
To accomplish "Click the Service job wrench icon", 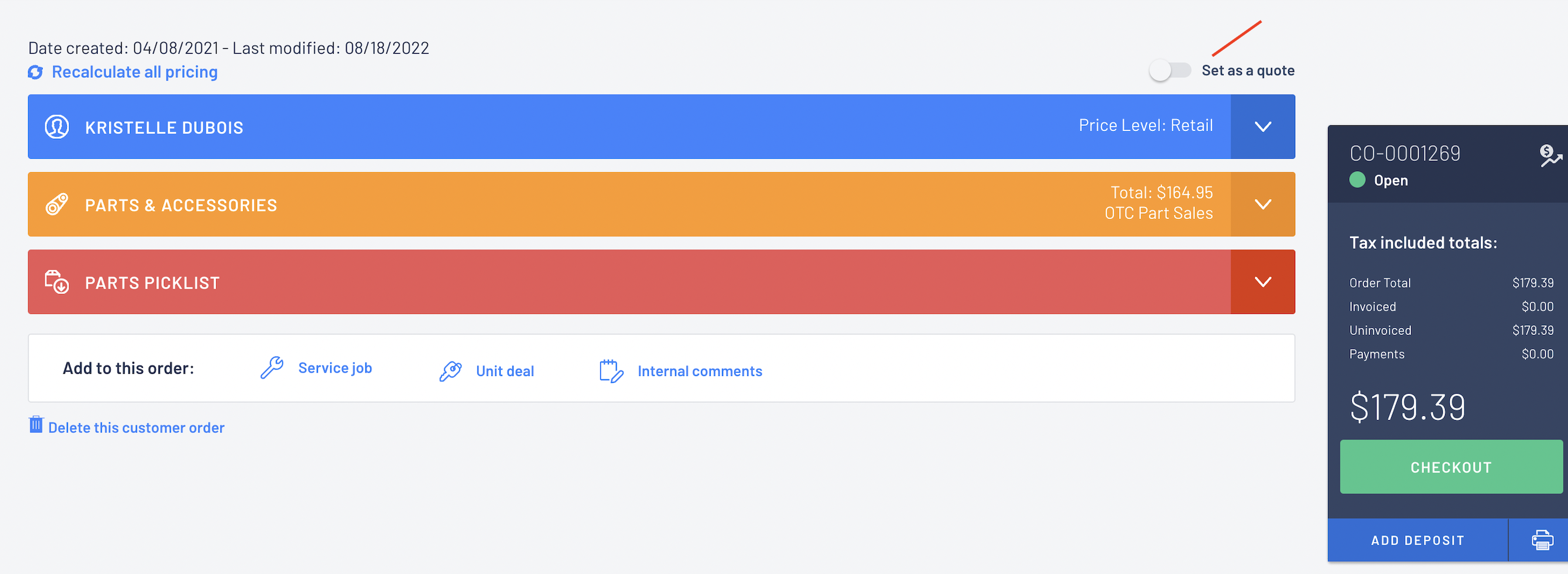I will pos(272,368).
